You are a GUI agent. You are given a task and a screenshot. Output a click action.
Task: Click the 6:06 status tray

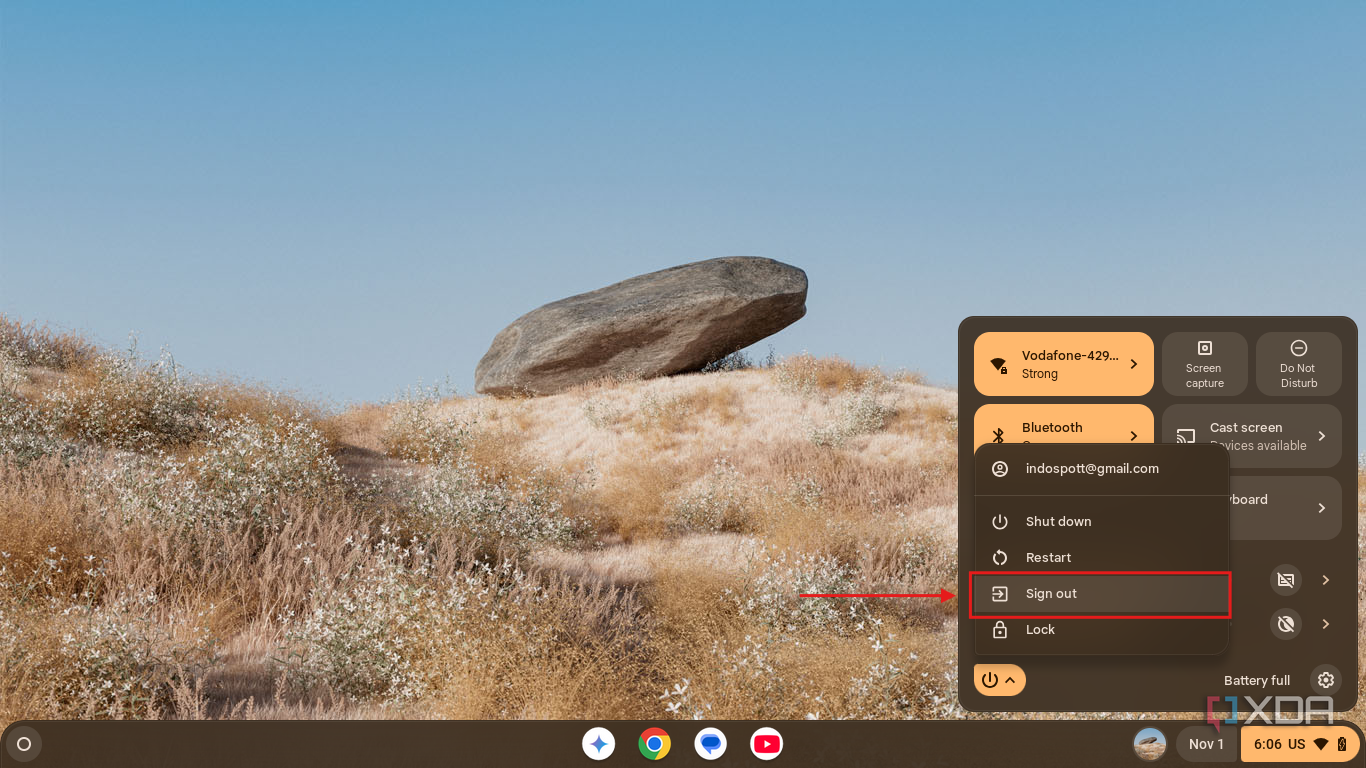point(1300,744)
